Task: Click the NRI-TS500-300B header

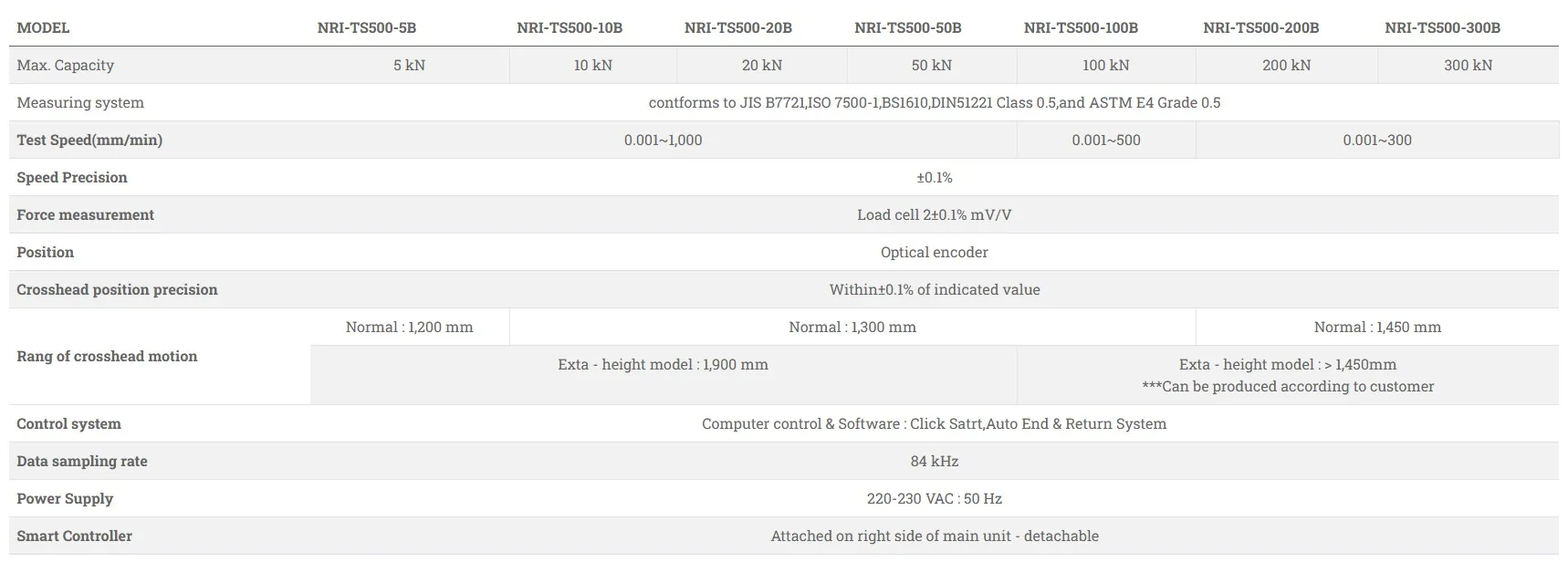Action: [x=1442, y=27]
